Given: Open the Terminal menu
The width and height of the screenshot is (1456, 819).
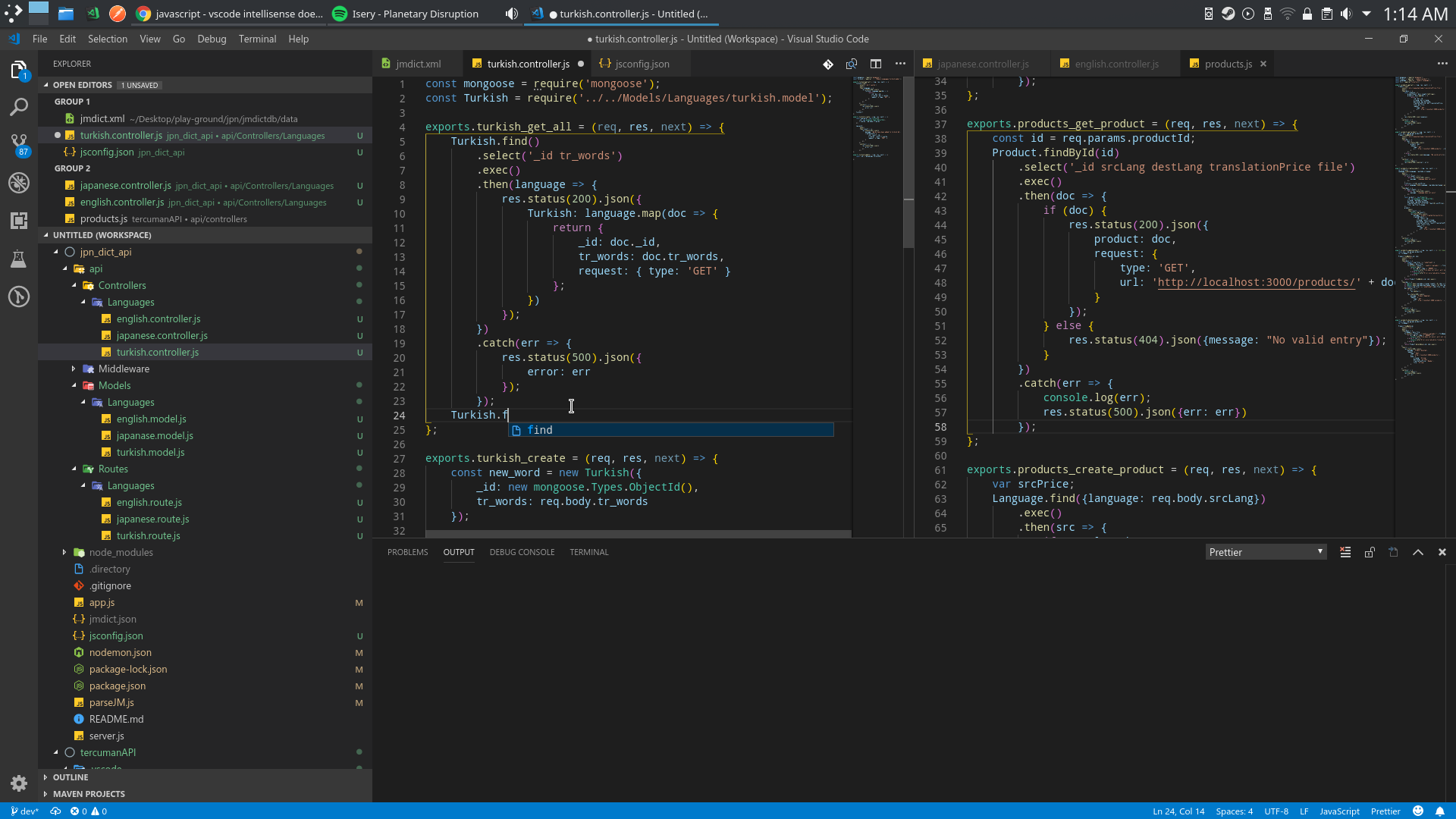Looking at the screenshot, I should pos(256,39).
